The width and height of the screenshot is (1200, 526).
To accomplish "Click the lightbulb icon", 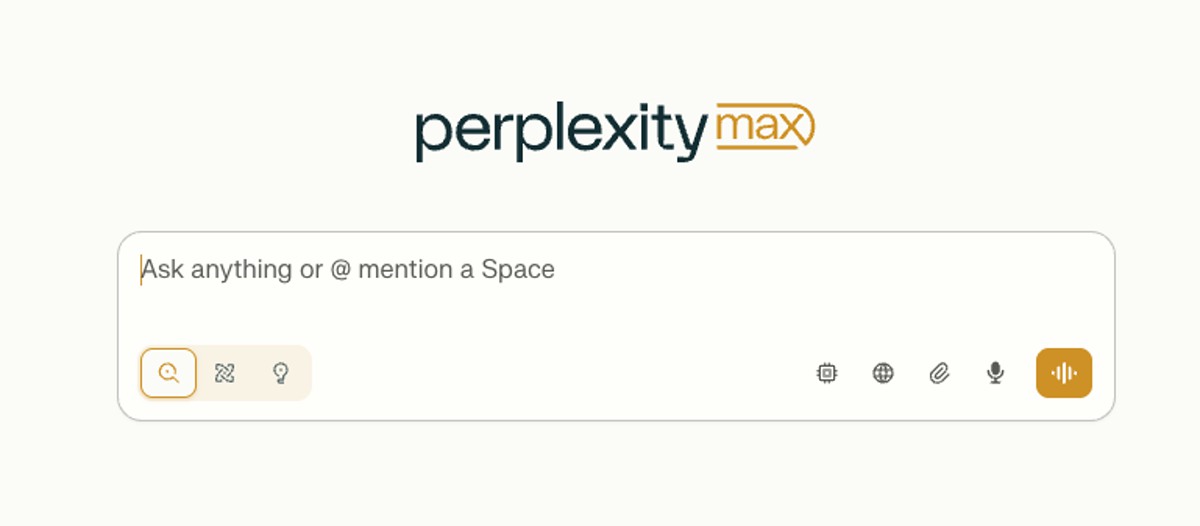I will coord(281,373).
